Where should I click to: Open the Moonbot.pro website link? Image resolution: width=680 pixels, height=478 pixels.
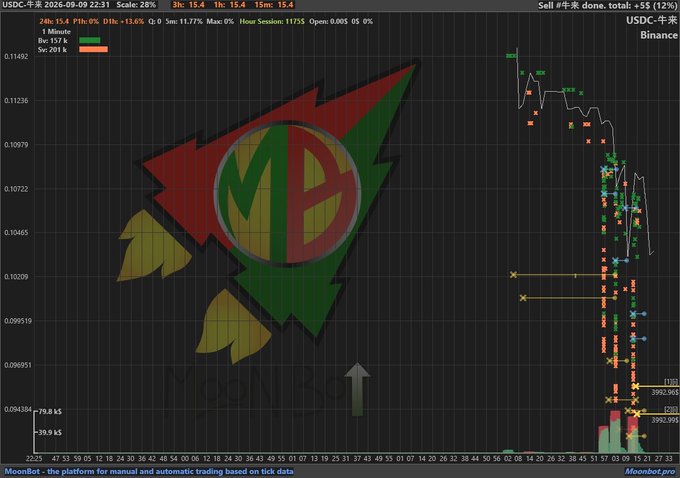[x=650, y=471]
